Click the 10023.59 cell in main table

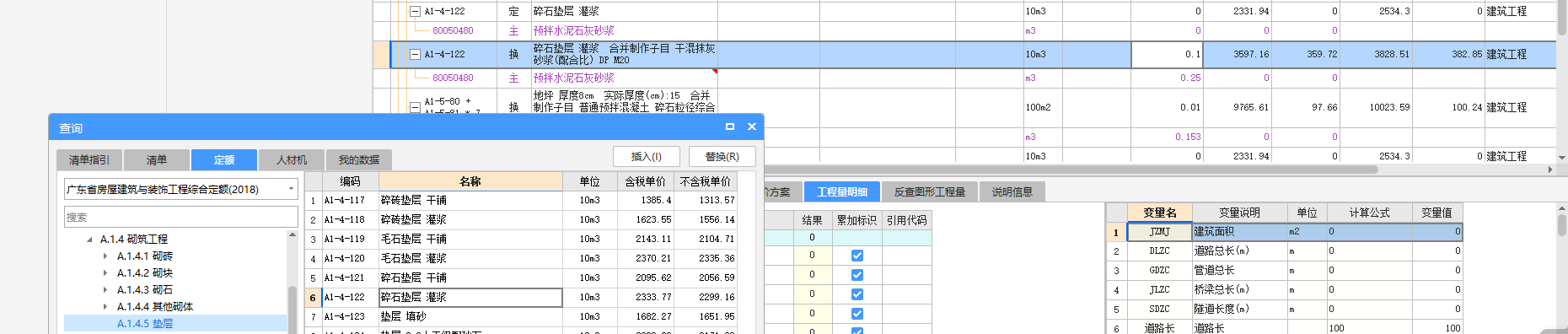click(1375, 107)
